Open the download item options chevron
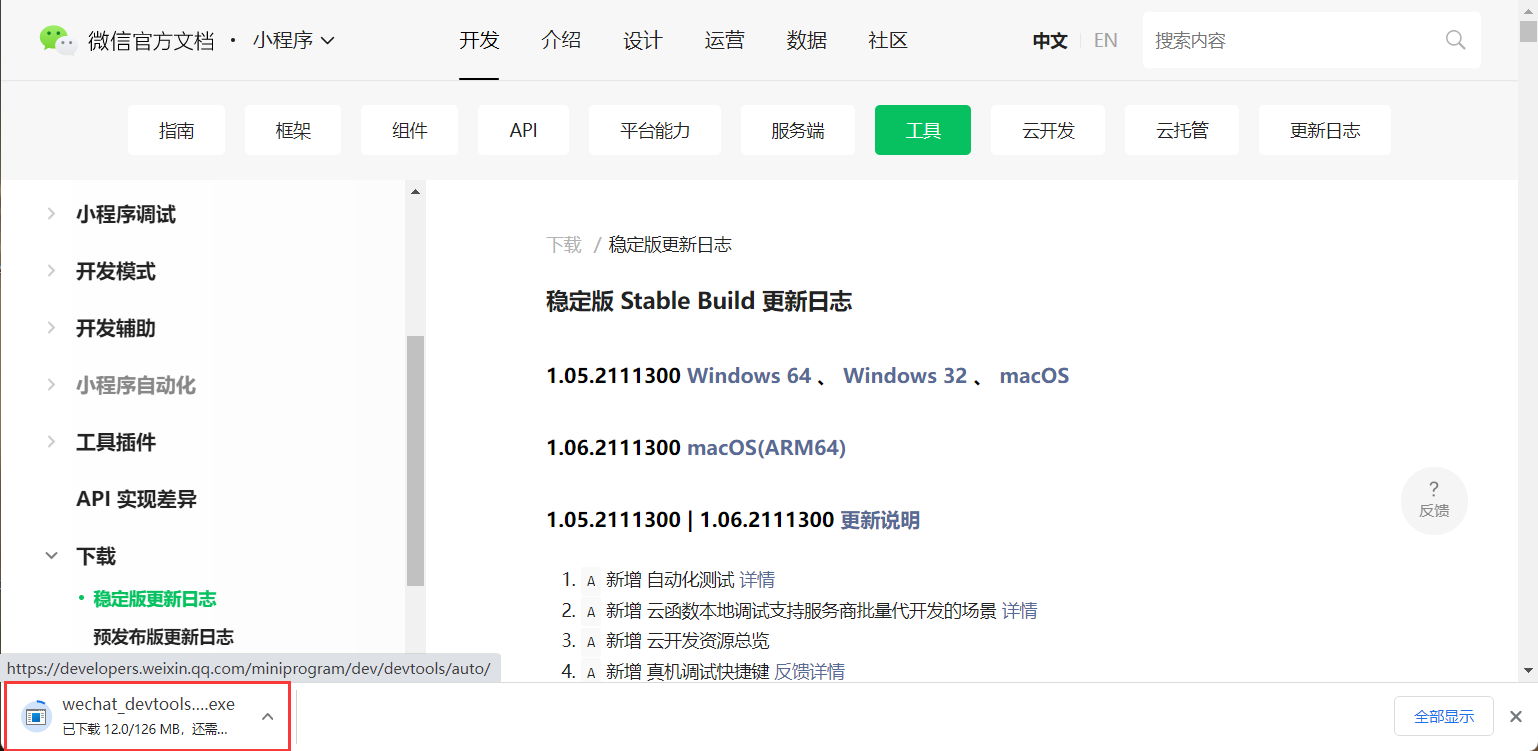This screenshot has height=751, width=1538. point(267,716)
